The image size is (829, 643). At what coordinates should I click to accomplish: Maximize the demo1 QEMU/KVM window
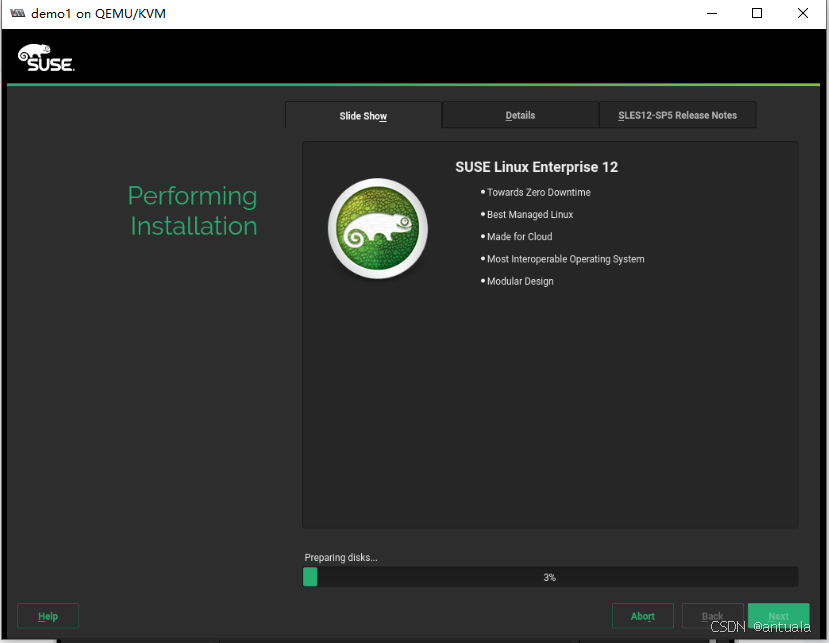(757, 13)
